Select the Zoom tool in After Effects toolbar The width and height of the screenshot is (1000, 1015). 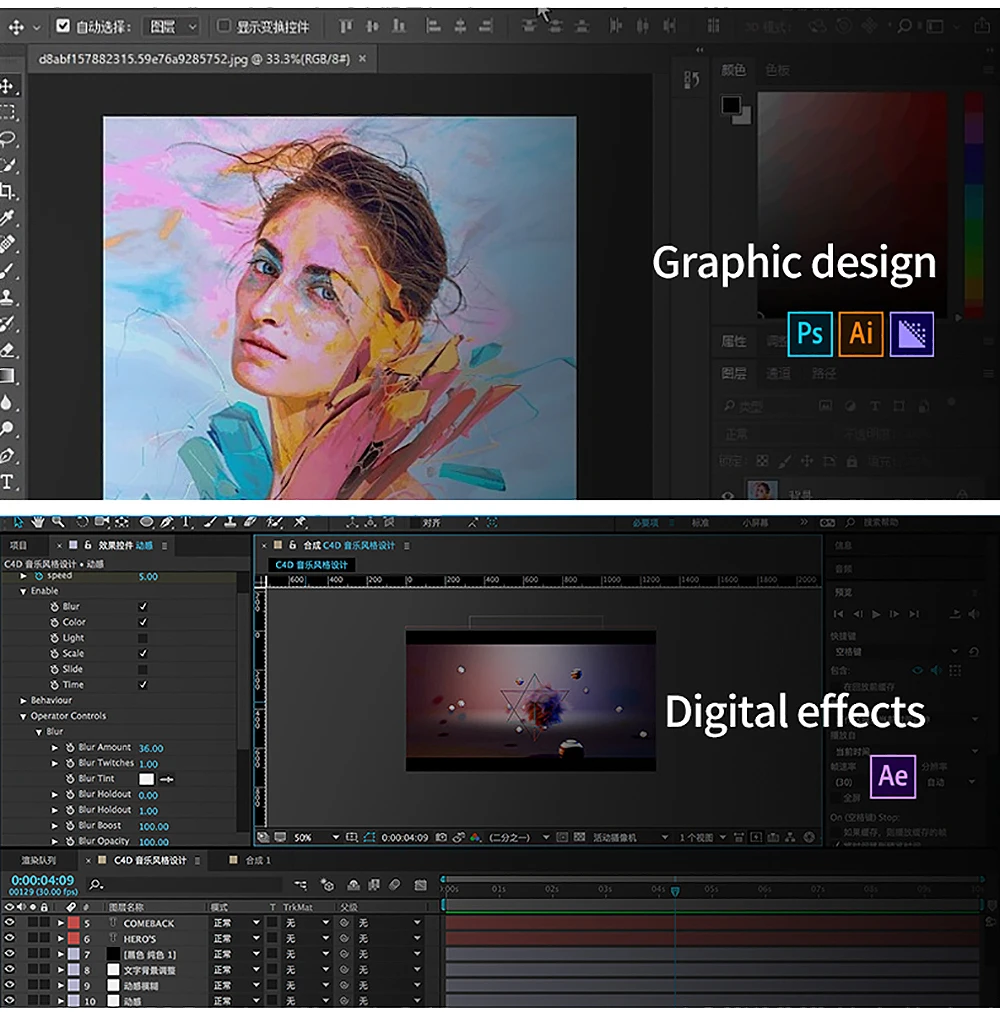tap(58, 521)
